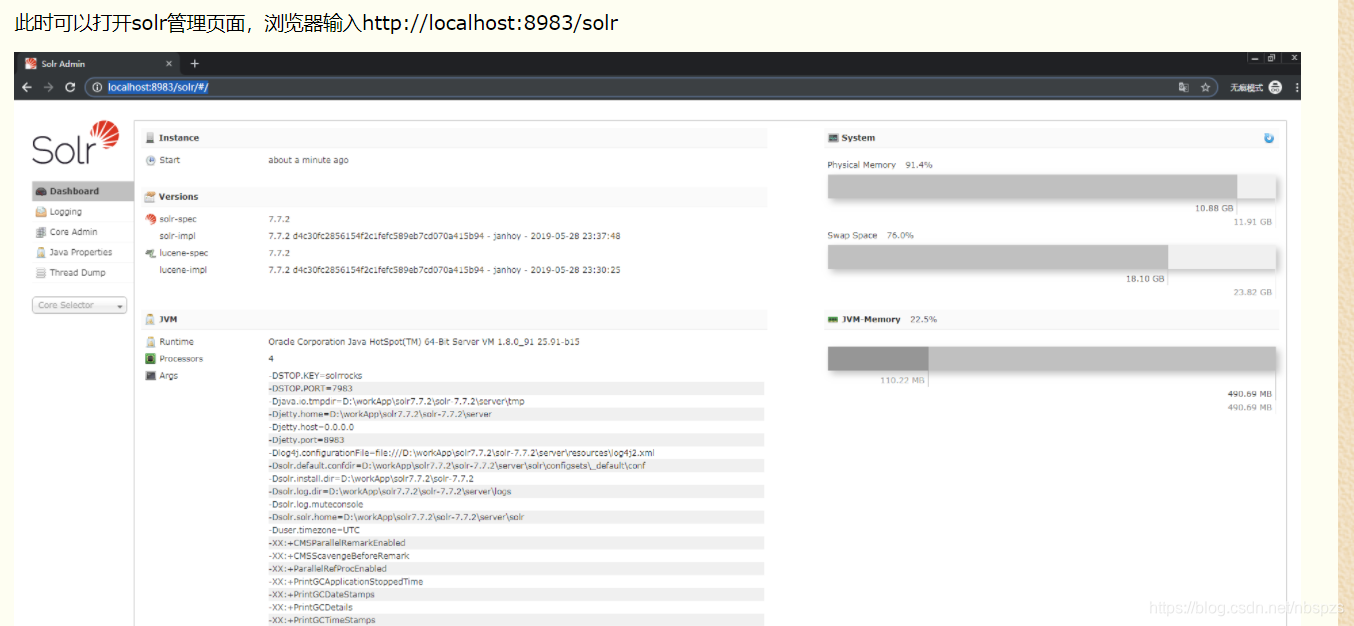The height and width of the screenshot is (626, 1354).
Task: Open the Logging page
Action: pyautogui.click(x=83, y=212)
